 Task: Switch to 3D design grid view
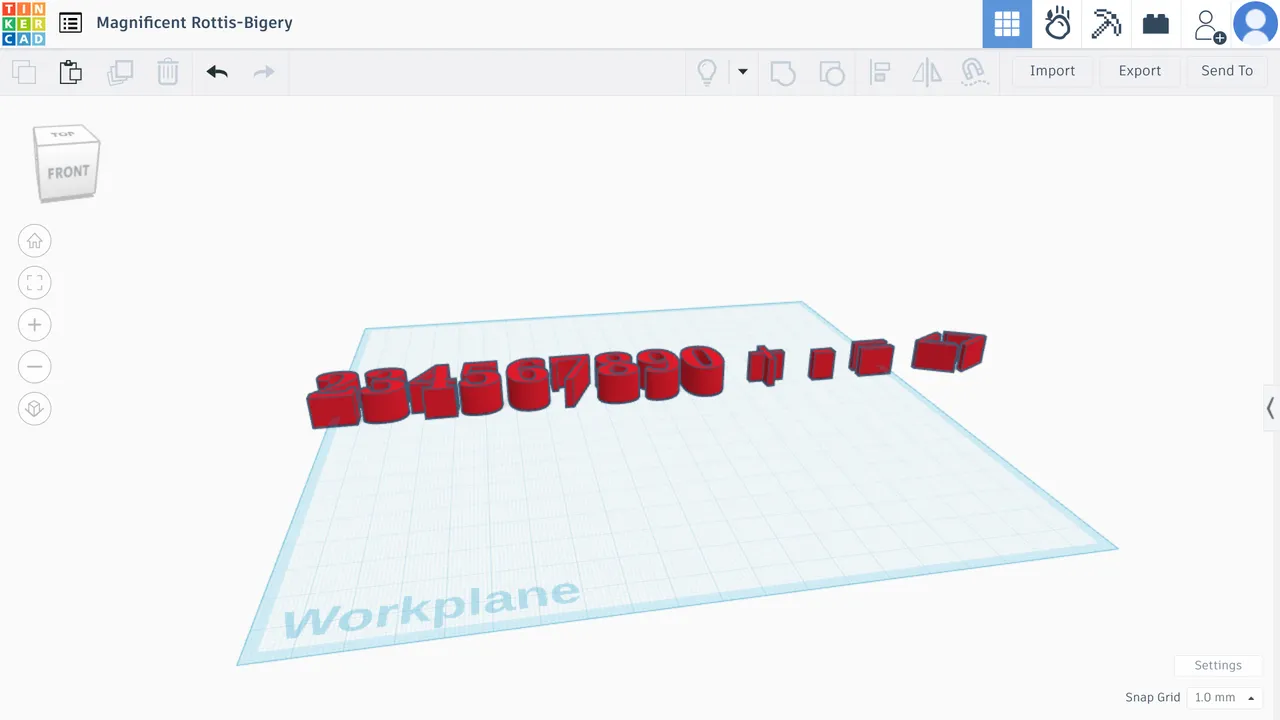point(1007,24)
